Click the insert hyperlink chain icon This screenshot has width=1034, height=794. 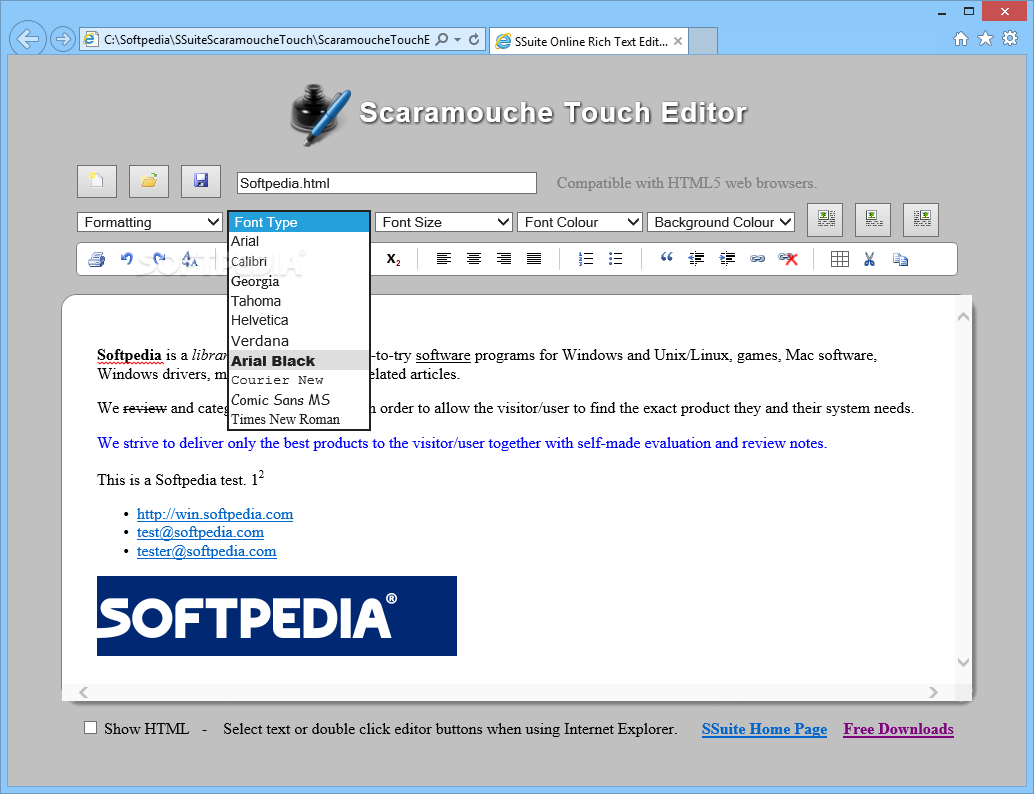pos(758,259)
